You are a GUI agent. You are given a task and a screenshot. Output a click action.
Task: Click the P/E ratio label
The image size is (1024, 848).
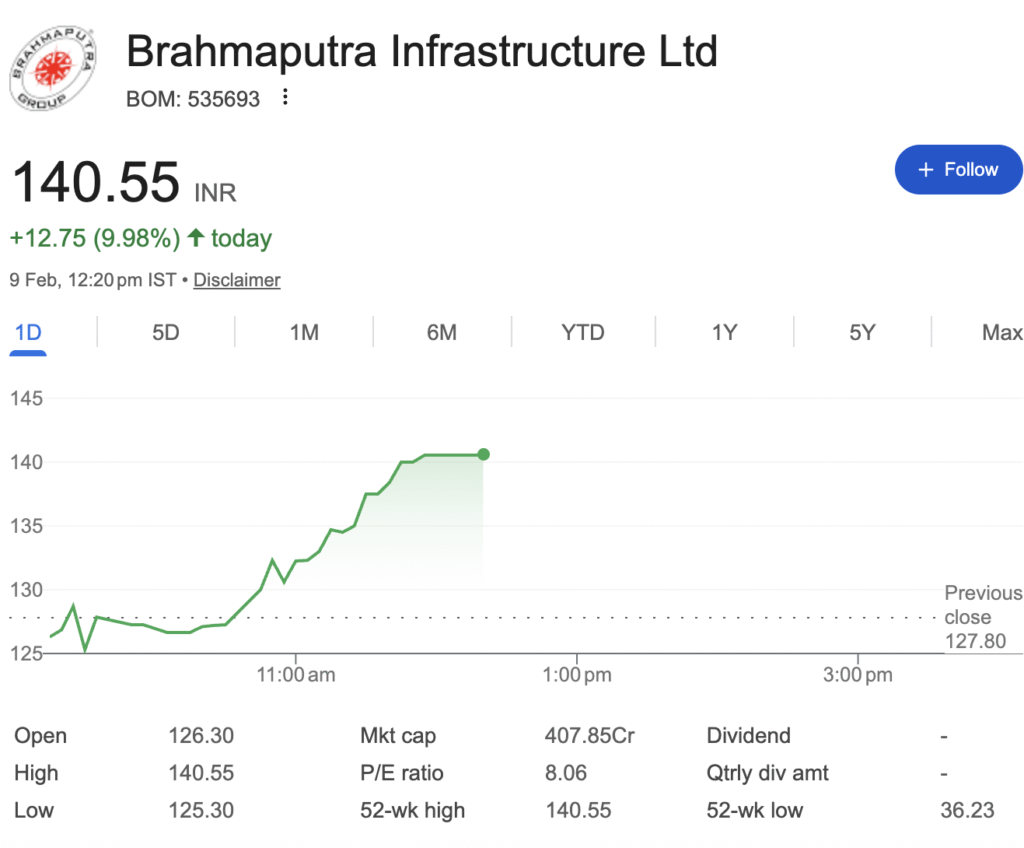tap(402, 773)
